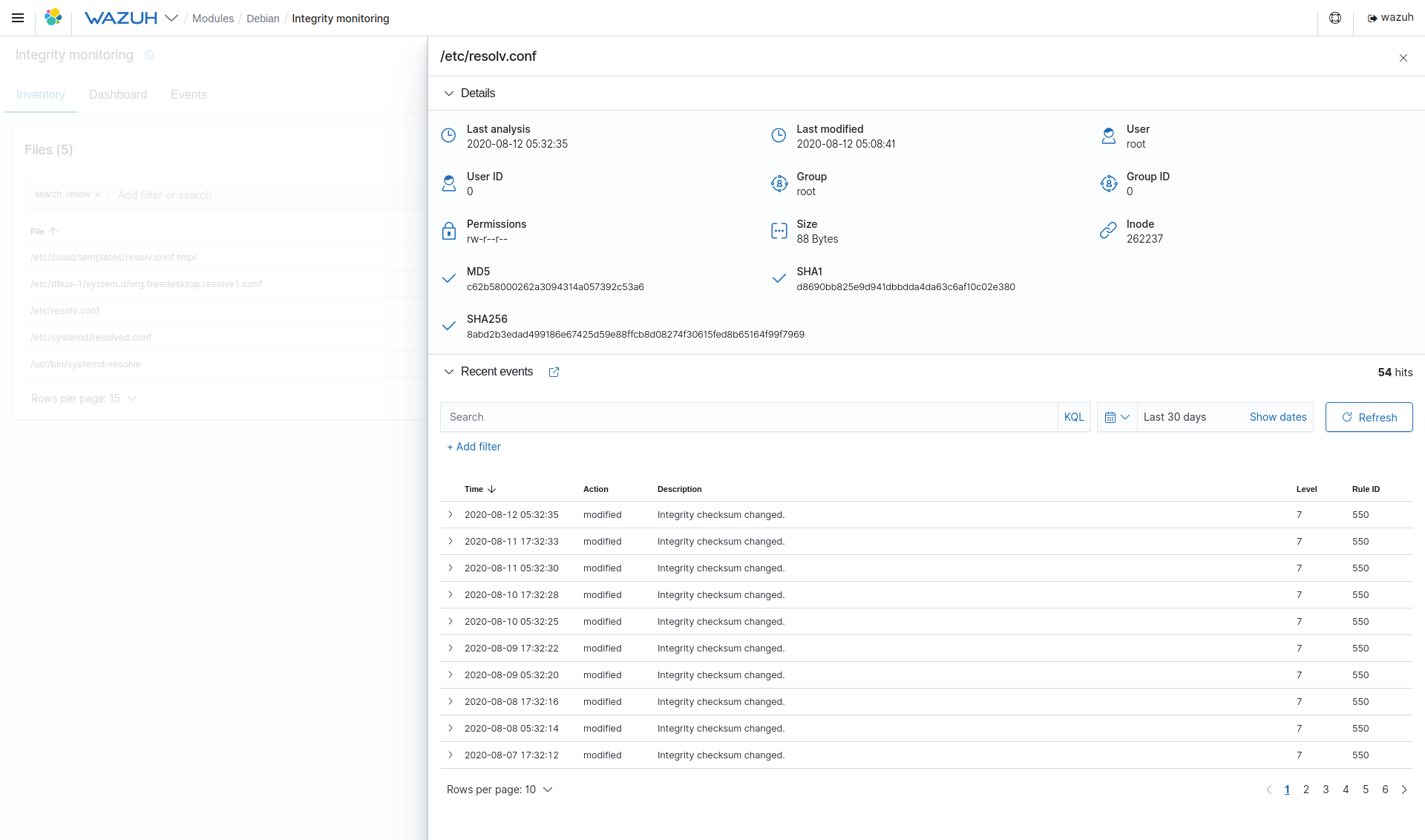
Task: Focus the events Search field
Action: click(748, 417)
